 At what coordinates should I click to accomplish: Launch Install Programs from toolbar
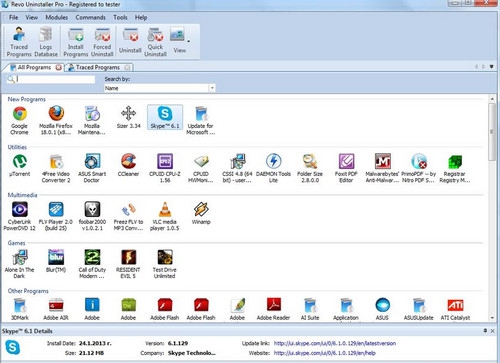coord(76,42)
